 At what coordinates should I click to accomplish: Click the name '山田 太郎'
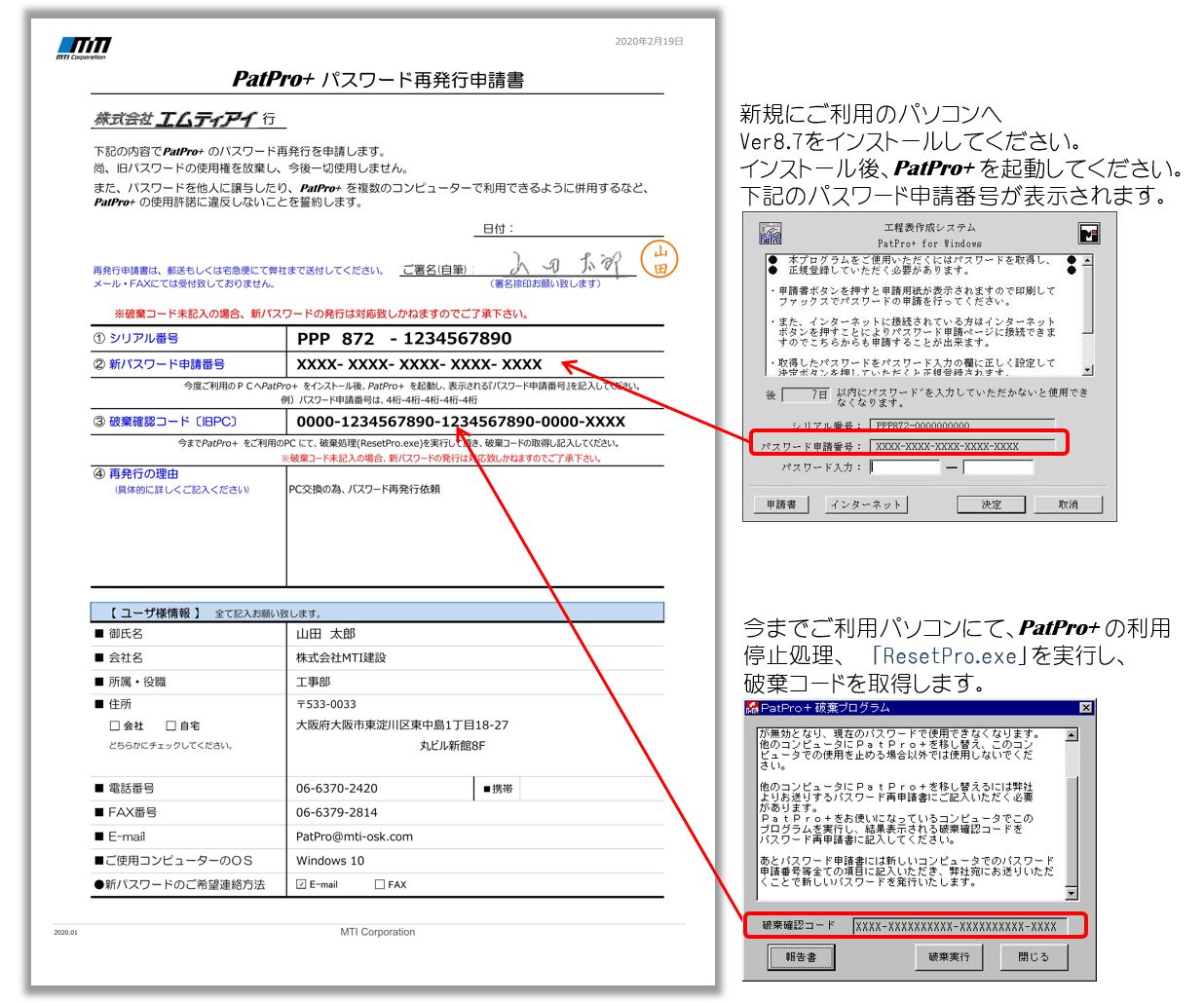click(x=325, y=634)
